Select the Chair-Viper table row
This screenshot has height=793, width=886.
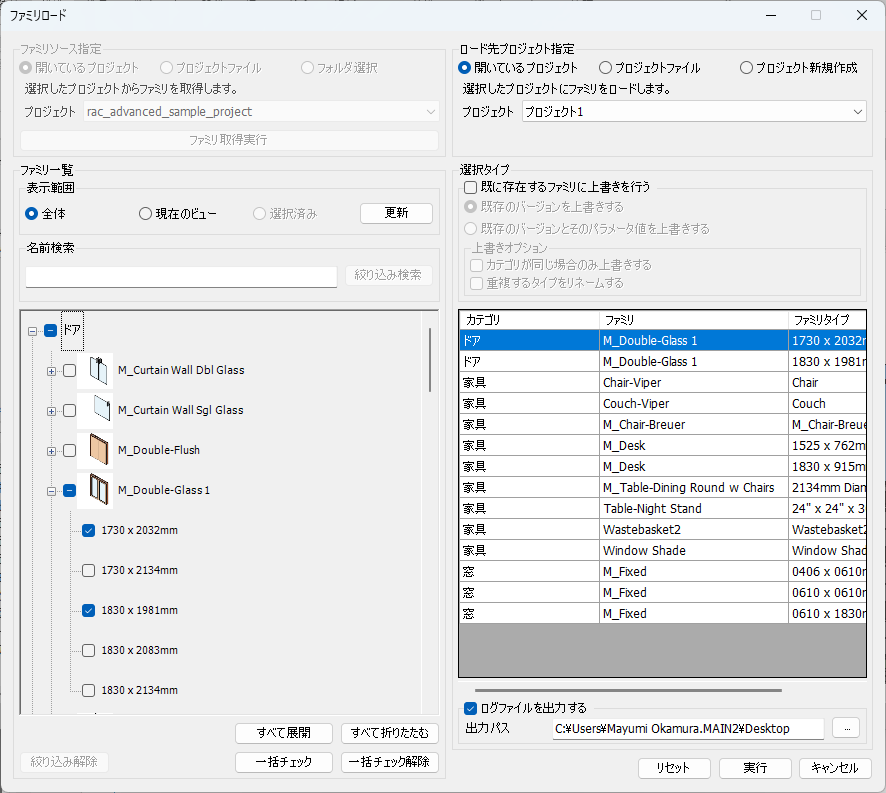[663, 383]
